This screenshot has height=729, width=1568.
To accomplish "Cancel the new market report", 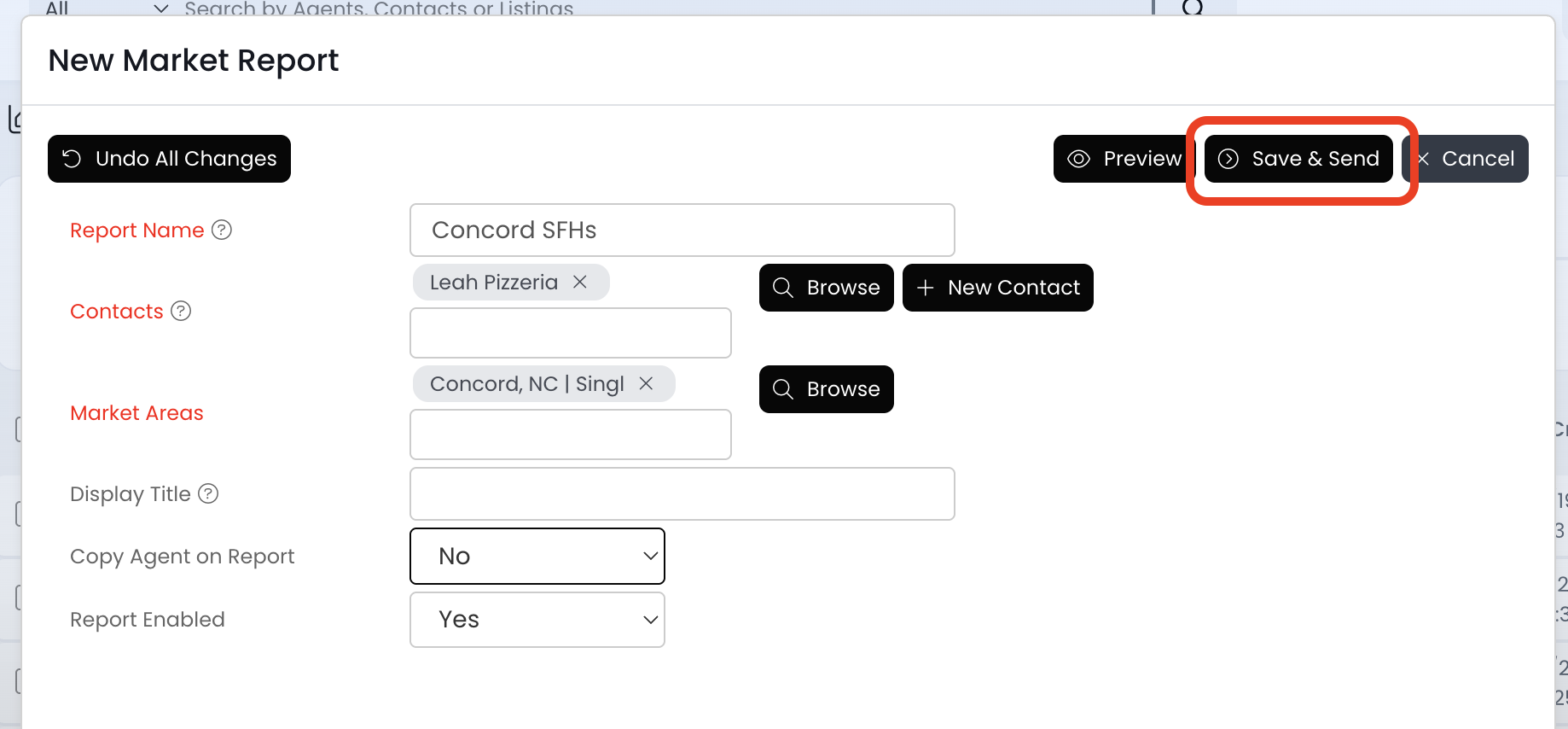I will [x=1466, y=159].
